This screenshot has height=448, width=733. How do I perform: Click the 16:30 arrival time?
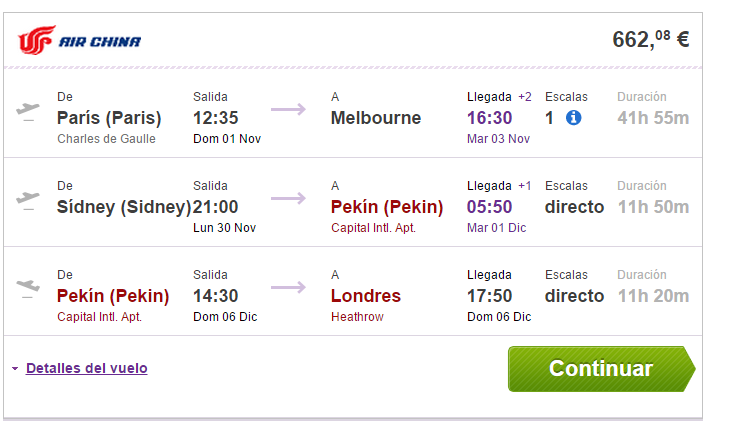point(489,118)
